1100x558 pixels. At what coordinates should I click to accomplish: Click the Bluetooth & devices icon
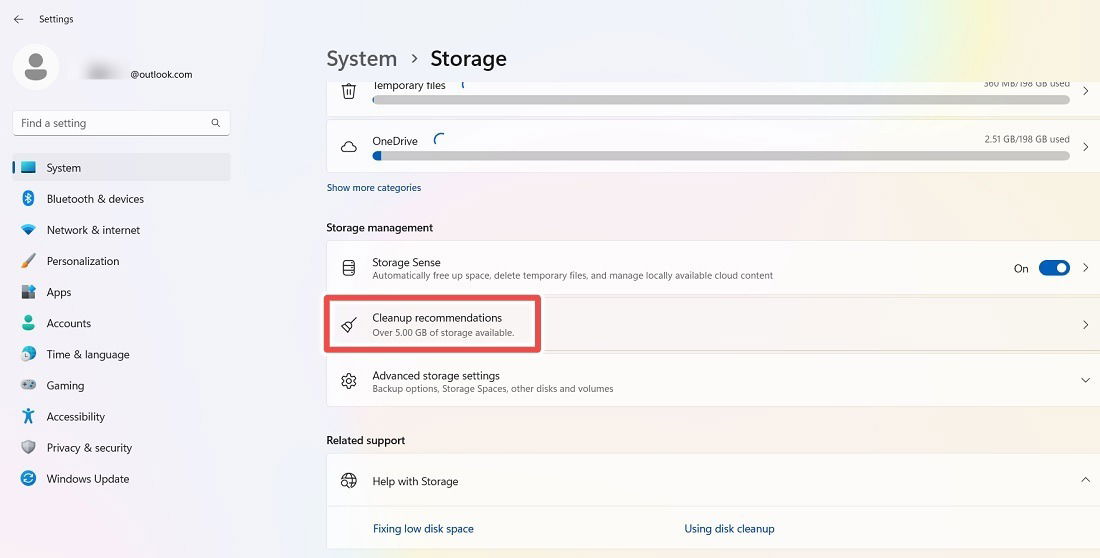(x=28, y=199)
